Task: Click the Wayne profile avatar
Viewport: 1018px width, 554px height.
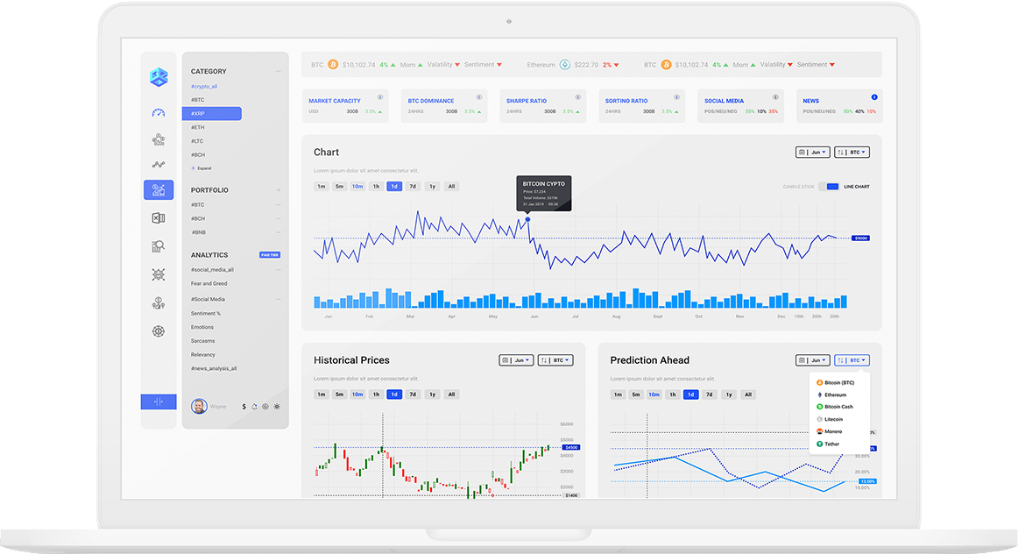Action: [x=199, y=407]
